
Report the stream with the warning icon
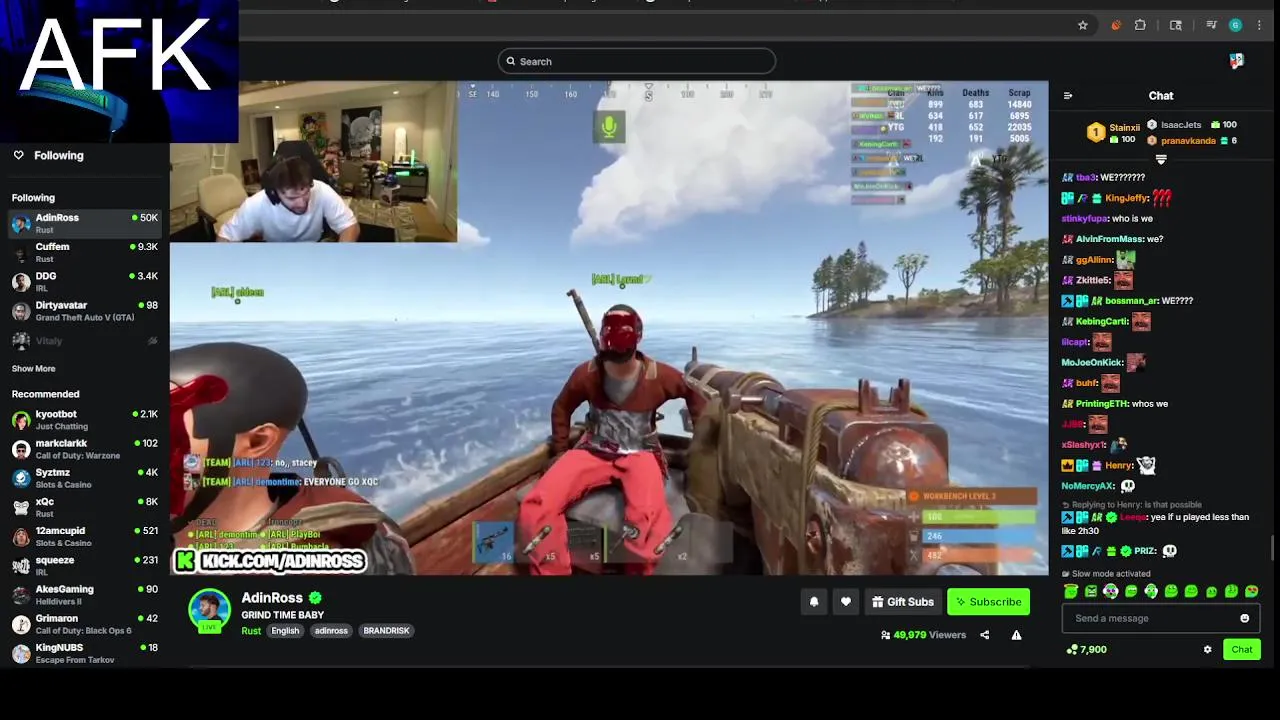click(x=1016, y=635)
